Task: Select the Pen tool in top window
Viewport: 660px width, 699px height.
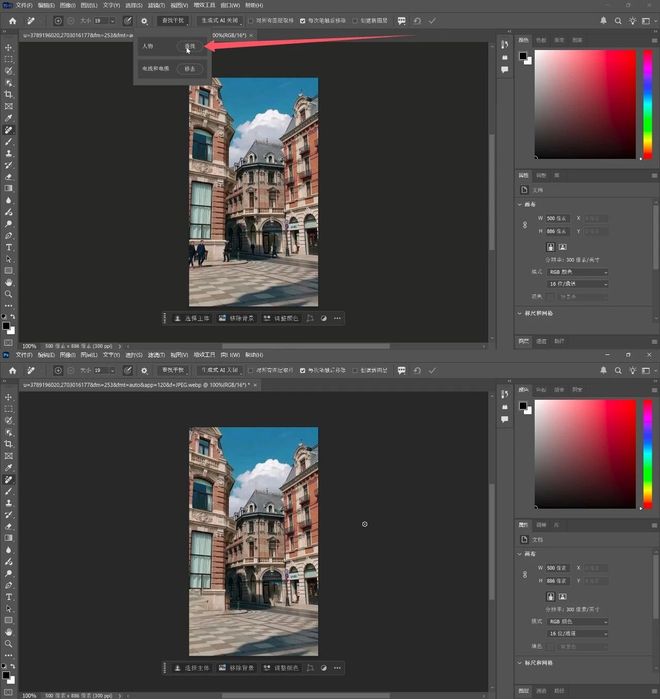Action: 8,235
